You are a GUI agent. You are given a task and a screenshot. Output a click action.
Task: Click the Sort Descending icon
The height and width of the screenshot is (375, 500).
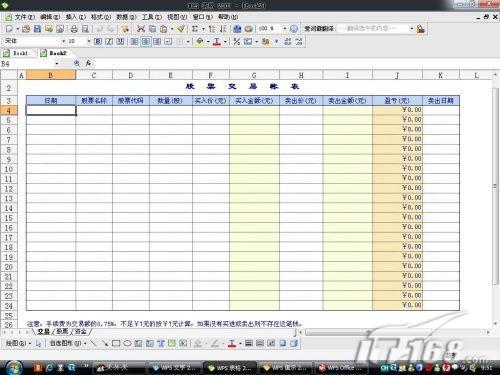(223, 29)
